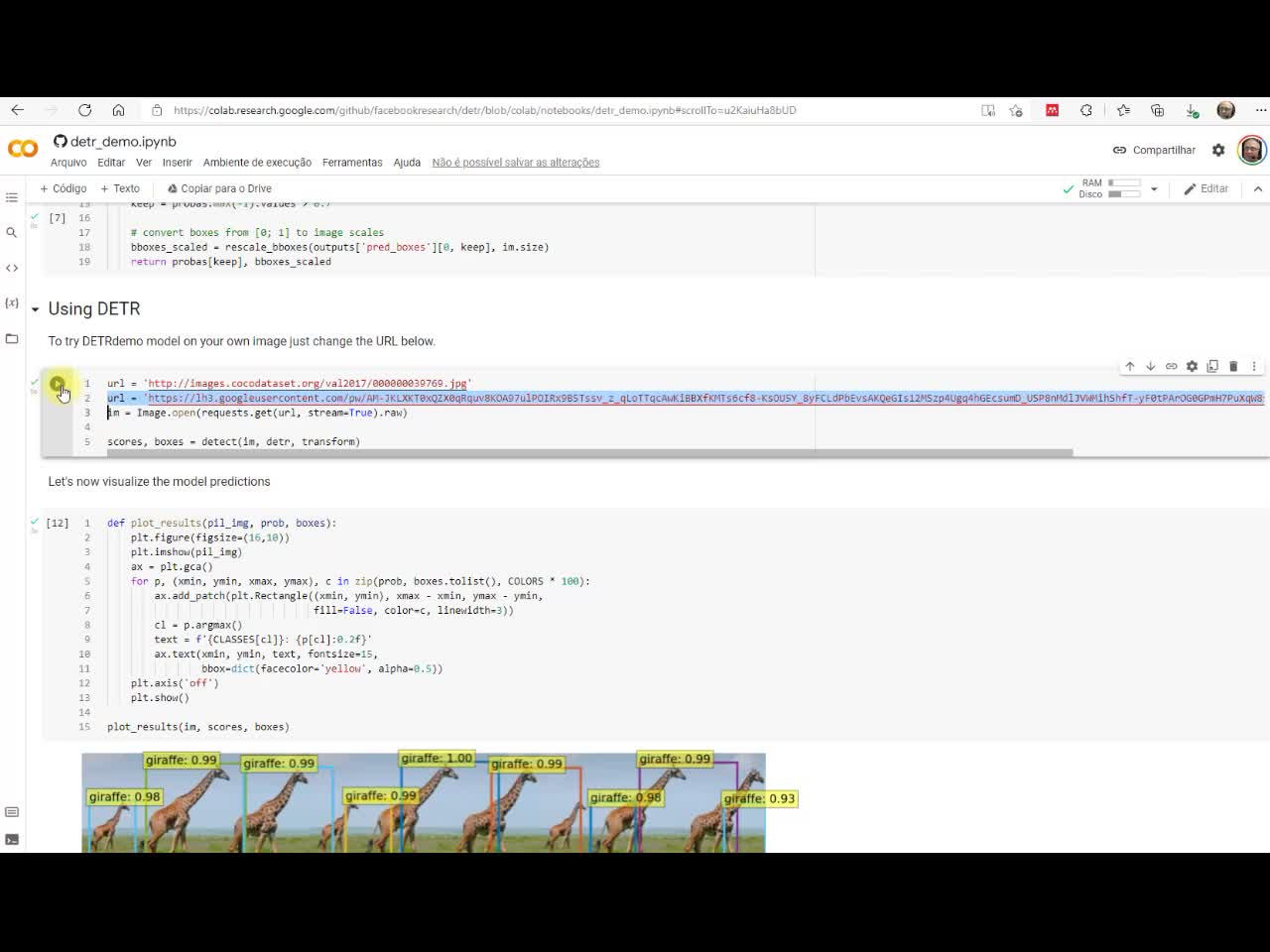Image resolution: width=1270 pixels, height=952 pixels.
Task: Add this page to favorites
Action: (x=1016, y=110)
